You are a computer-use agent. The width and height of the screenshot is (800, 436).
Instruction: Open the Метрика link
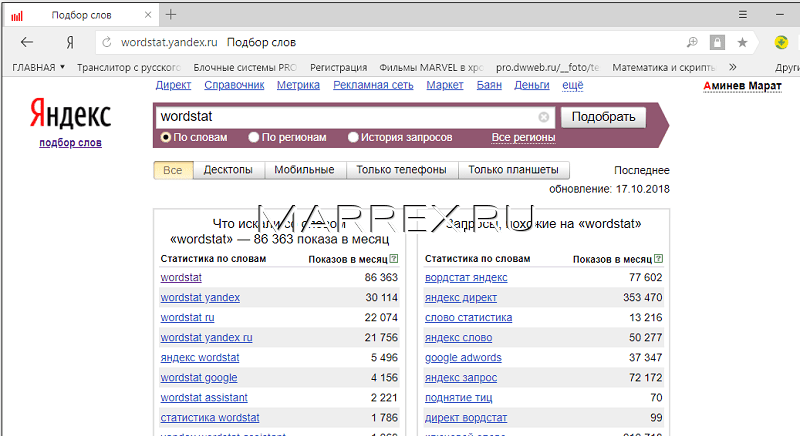point(298,85)
